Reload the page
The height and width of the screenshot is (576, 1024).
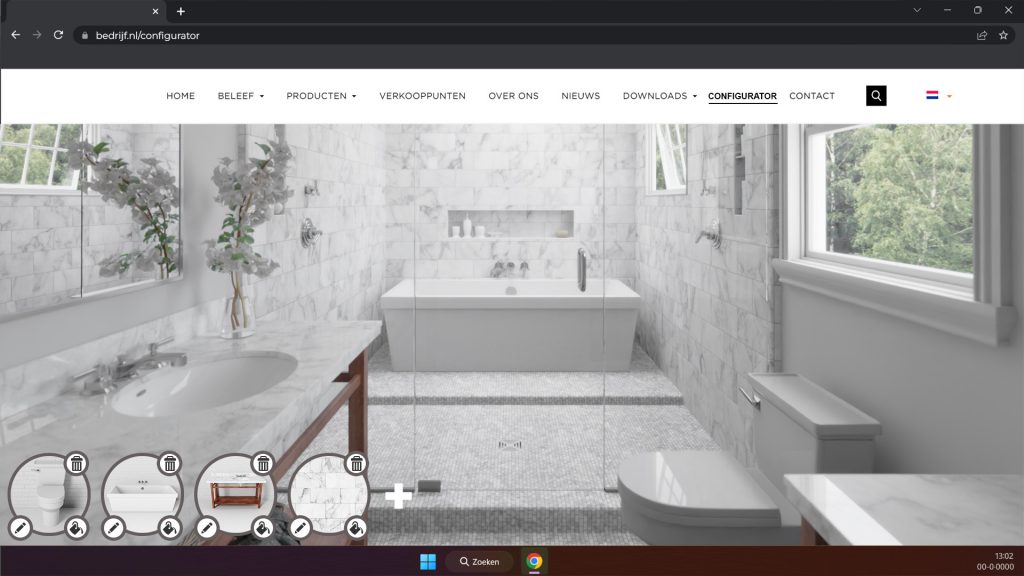pos(58,35)
